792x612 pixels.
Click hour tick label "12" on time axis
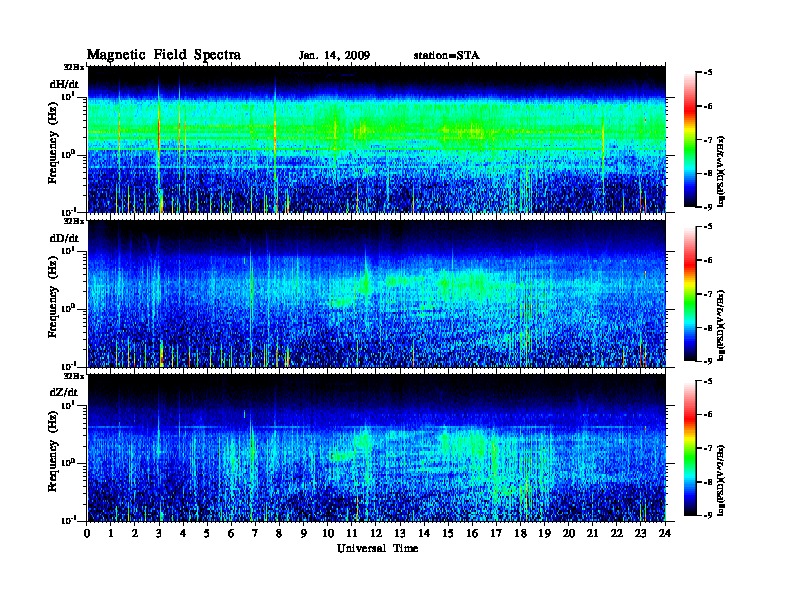(376, 533)
